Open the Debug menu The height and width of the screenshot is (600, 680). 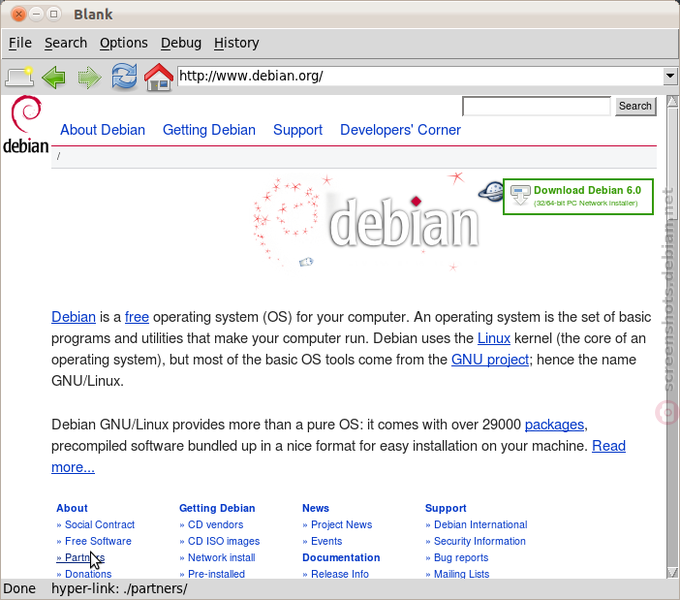(x=181, y=43)
